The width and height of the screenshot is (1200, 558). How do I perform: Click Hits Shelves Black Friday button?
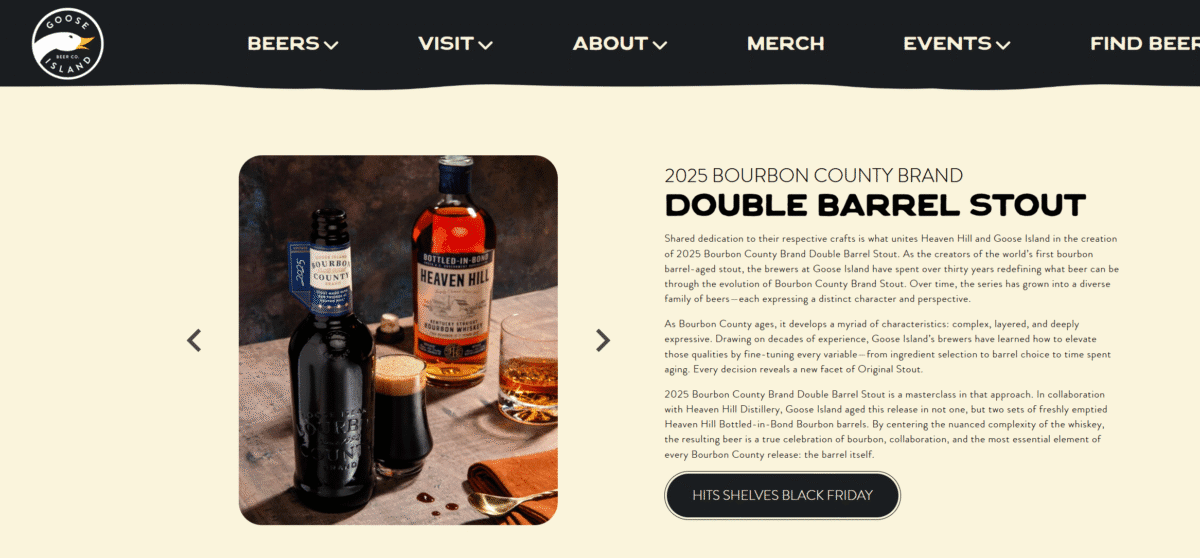coord(782,495)
